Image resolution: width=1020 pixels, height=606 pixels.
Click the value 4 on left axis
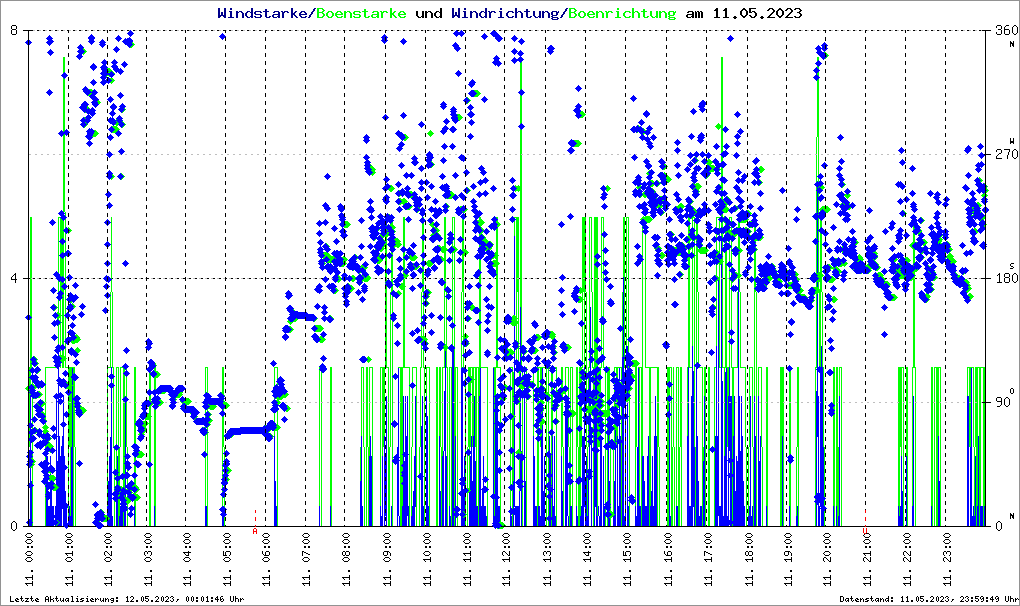click(14, 279)
